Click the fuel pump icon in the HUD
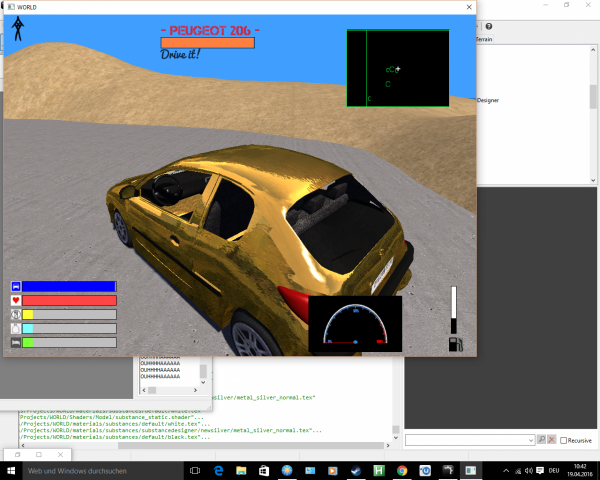The height and width of the screenshot is (480, 600). (x=456, y=344)
